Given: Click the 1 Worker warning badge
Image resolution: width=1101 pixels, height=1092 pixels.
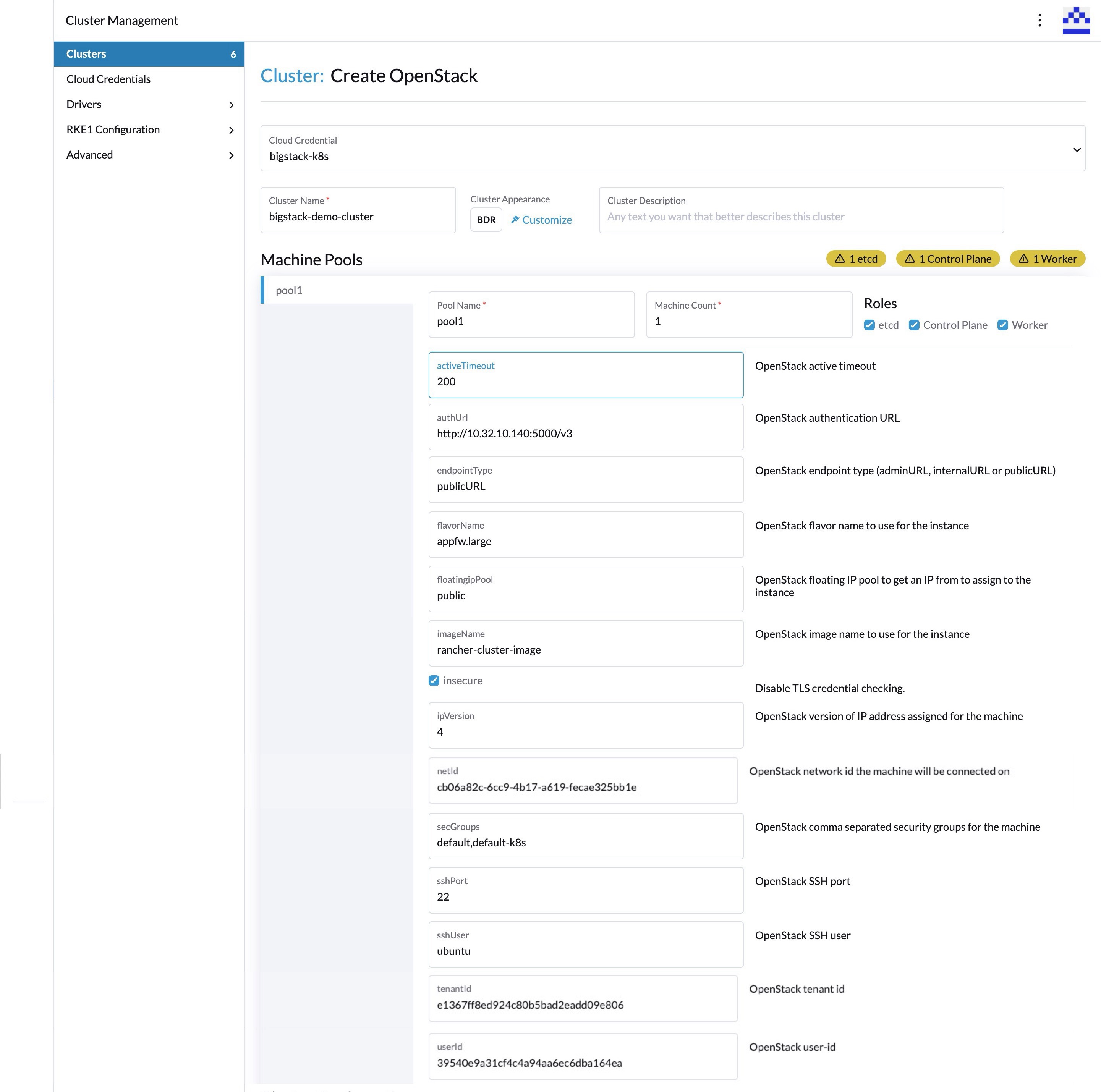Looking at the screenshot, I should pyautogui.click(x=1048, y=259).
